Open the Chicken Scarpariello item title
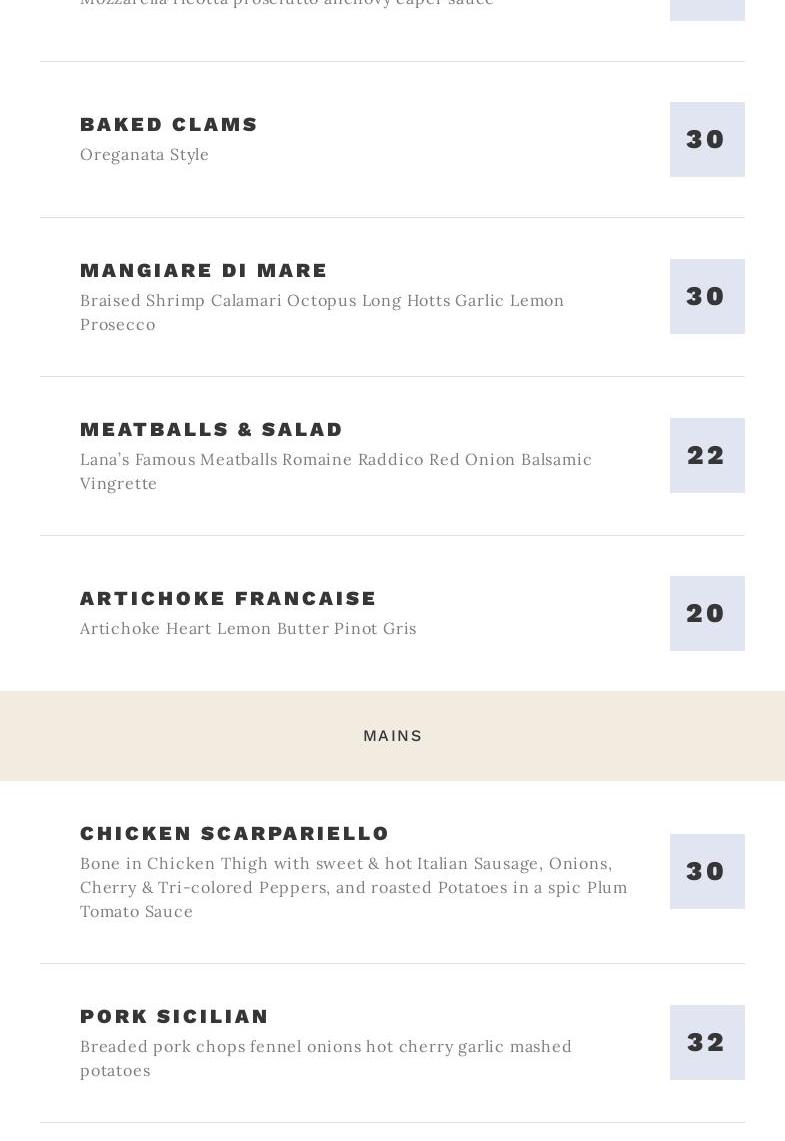The height and width of the screenshot is (1141, 785). tap(234, 833)
